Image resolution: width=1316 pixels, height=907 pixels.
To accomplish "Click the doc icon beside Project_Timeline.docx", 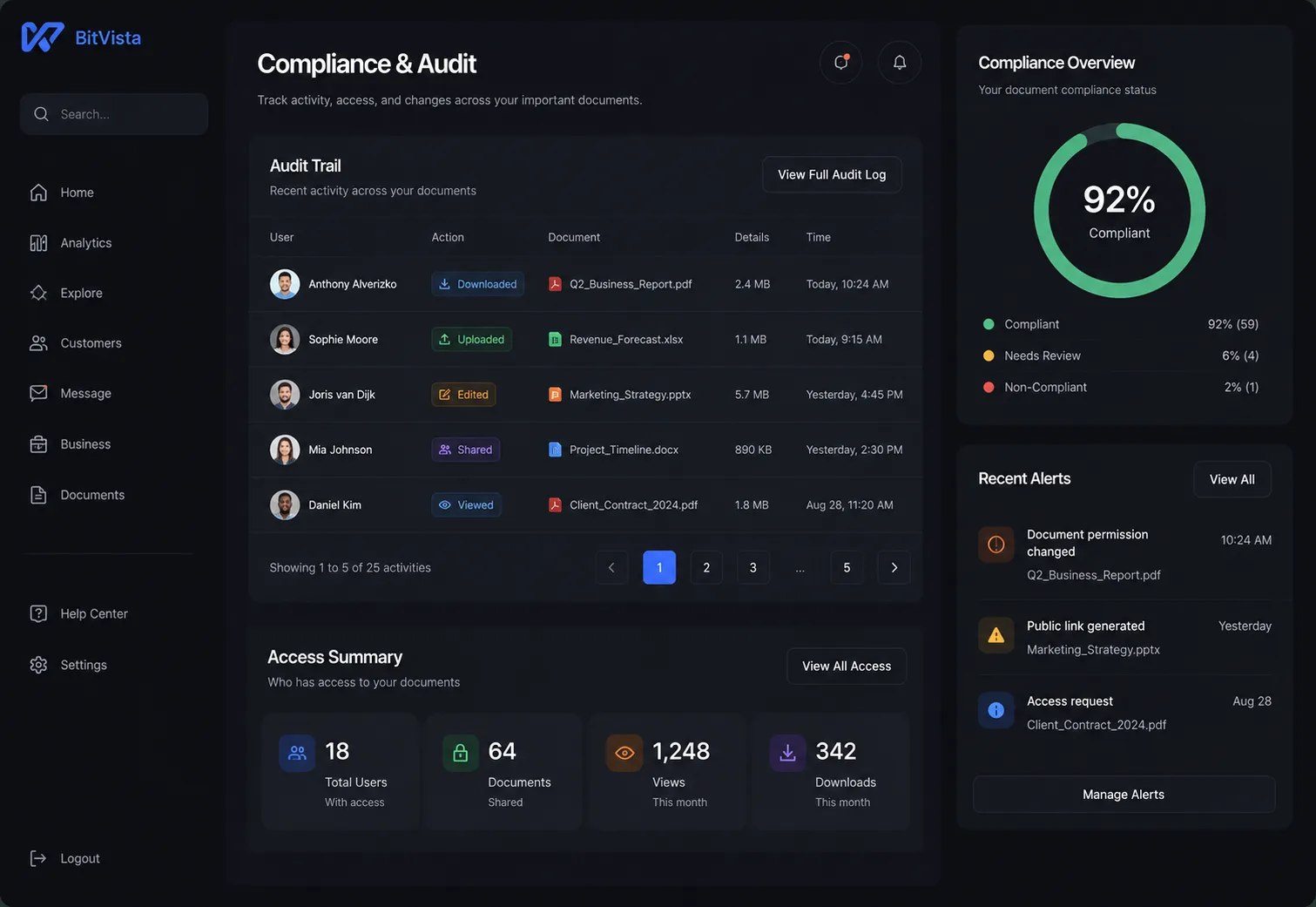I will (x=555, y=450).
